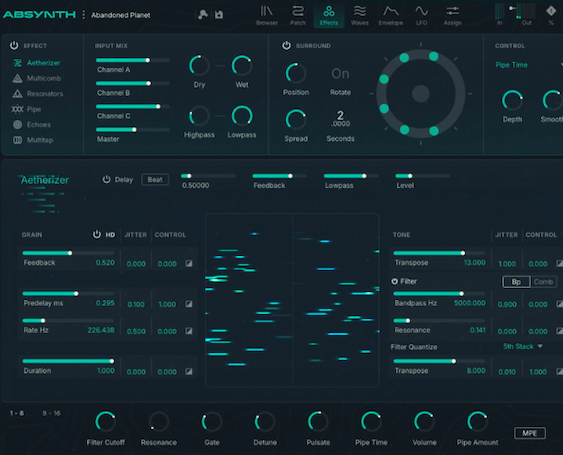Toggle the Tone Filter power button
This screenshot has height=455, width=563.
click(395, 281)
